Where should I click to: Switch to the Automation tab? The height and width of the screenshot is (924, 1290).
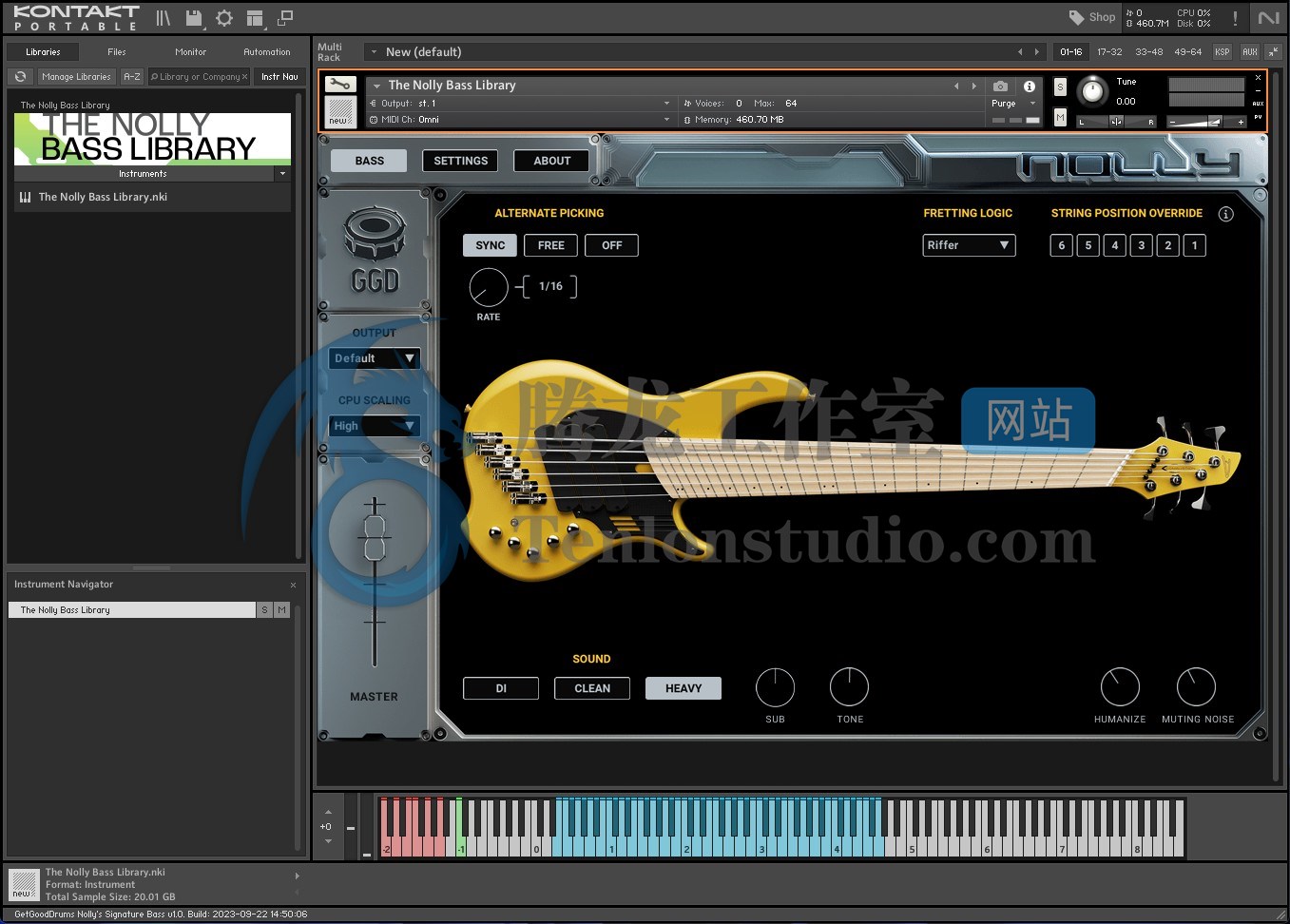pos(267,51)
